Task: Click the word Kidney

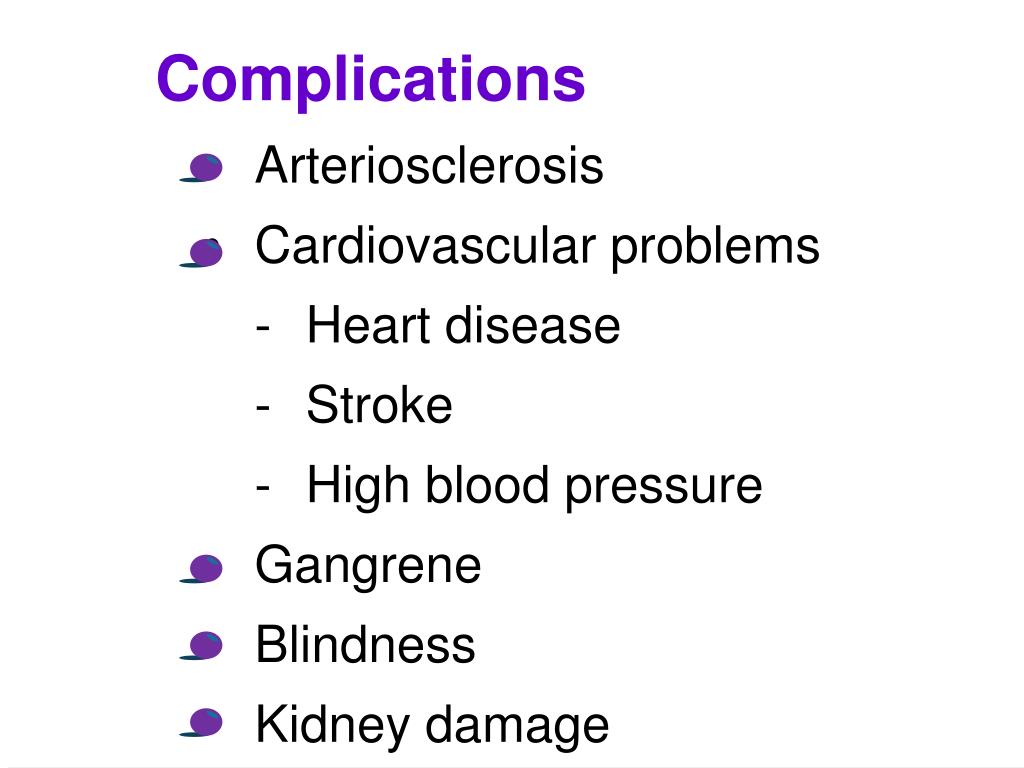Action: 332,727
